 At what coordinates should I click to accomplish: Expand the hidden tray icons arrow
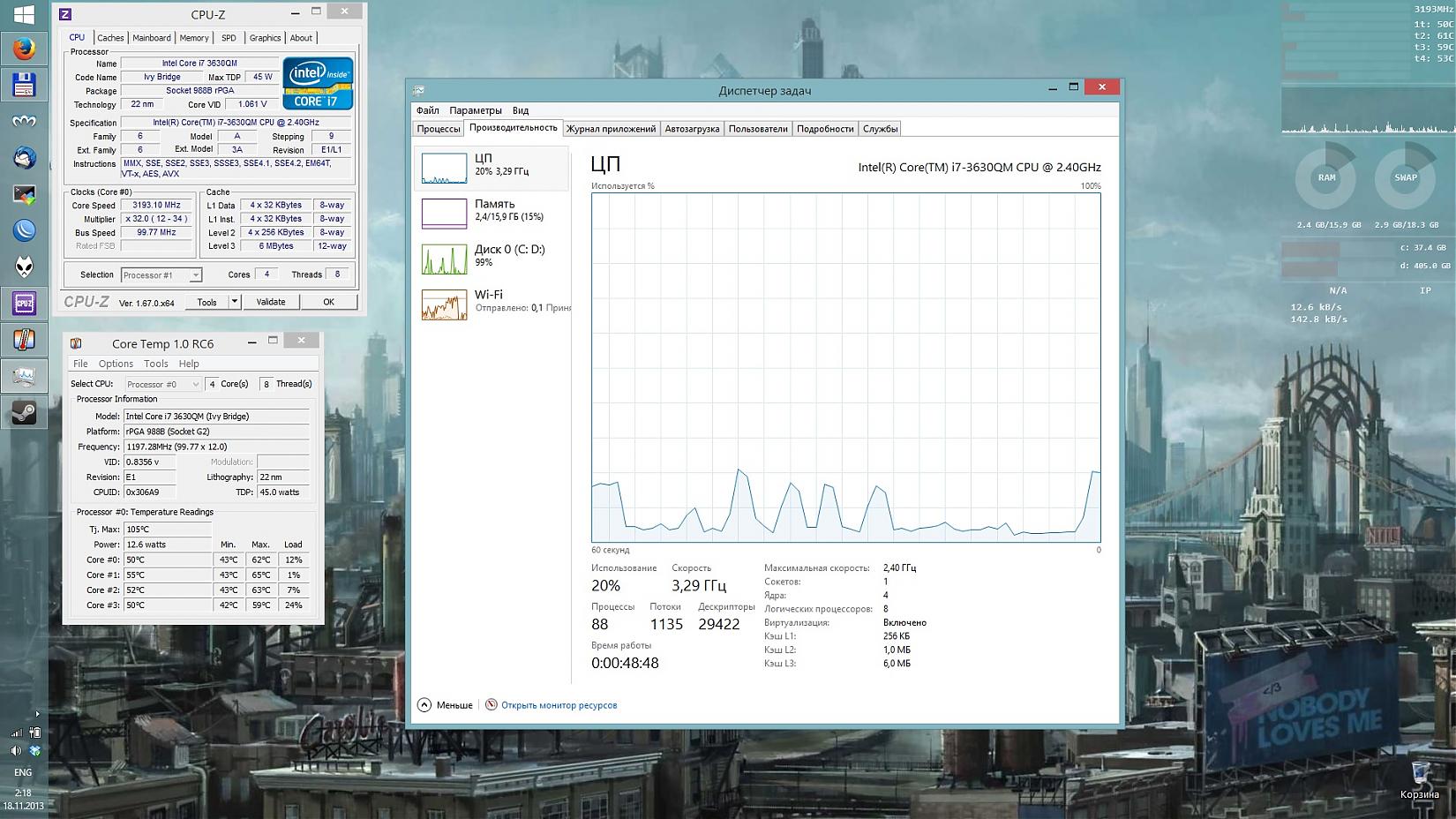36,713
